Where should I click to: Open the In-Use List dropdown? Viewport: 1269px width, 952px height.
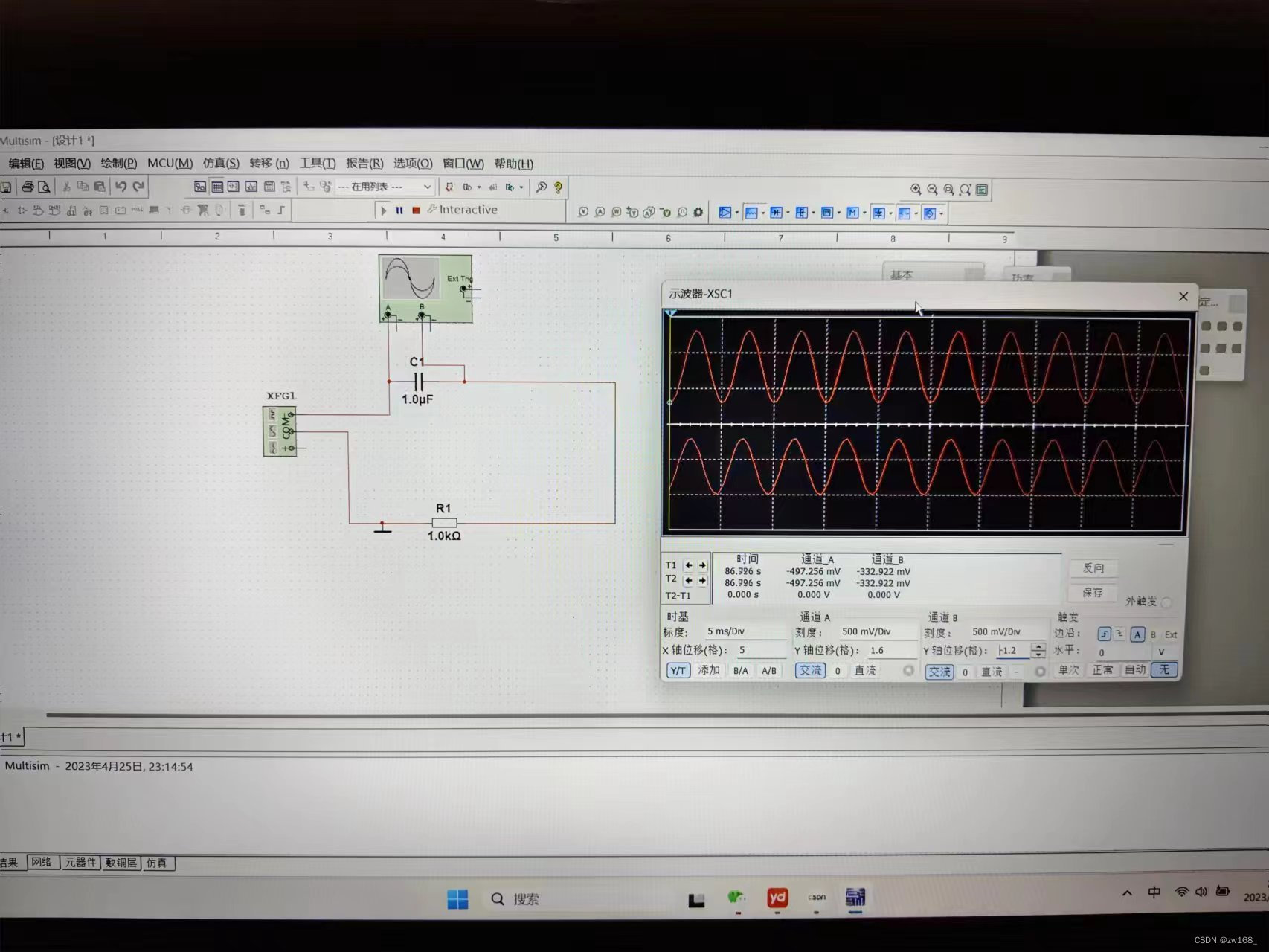click(x=385, y=187)
